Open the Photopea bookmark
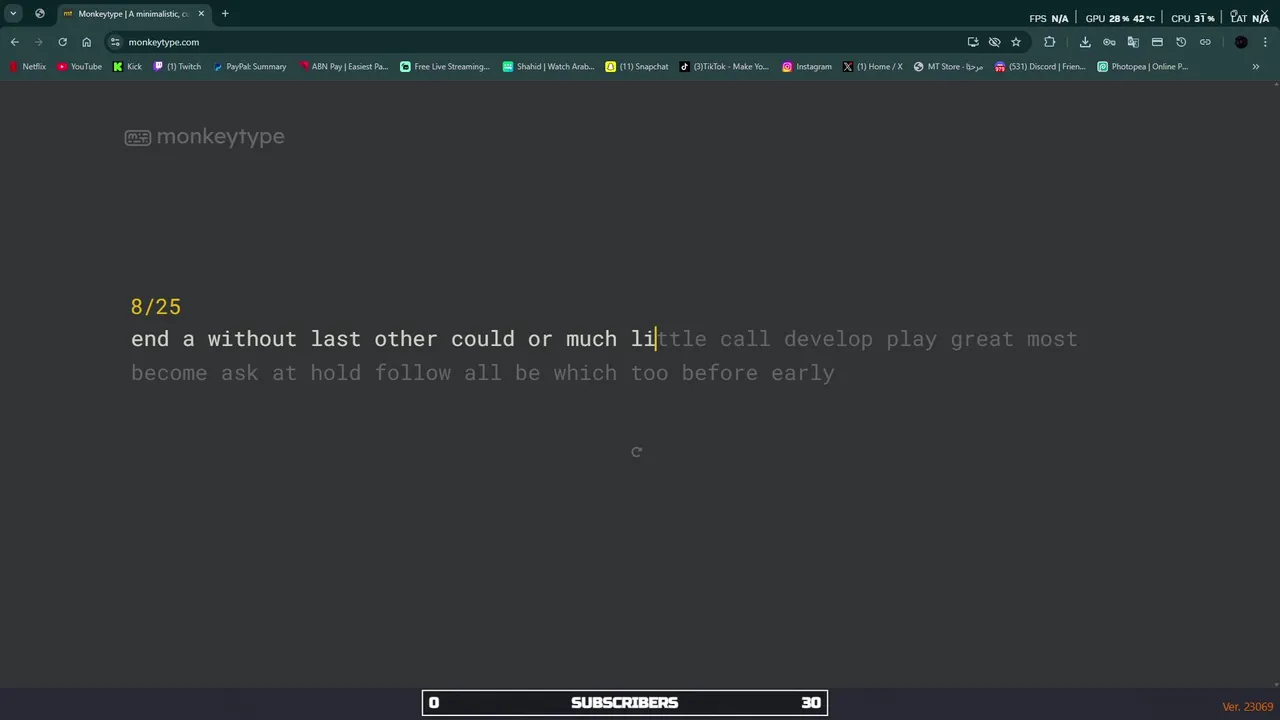The image size is (1280, 720). click(1142, 67)
